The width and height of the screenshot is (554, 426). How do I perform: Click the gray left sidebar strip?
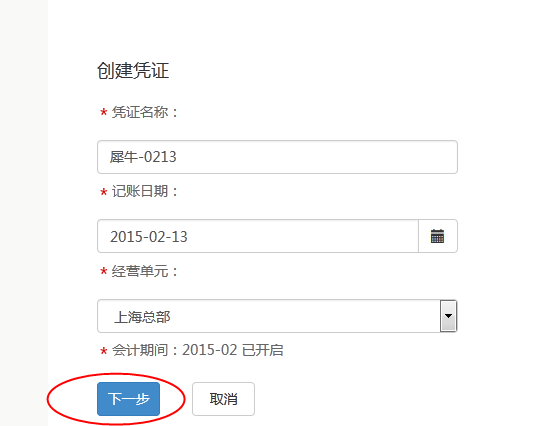click(24, 213)
